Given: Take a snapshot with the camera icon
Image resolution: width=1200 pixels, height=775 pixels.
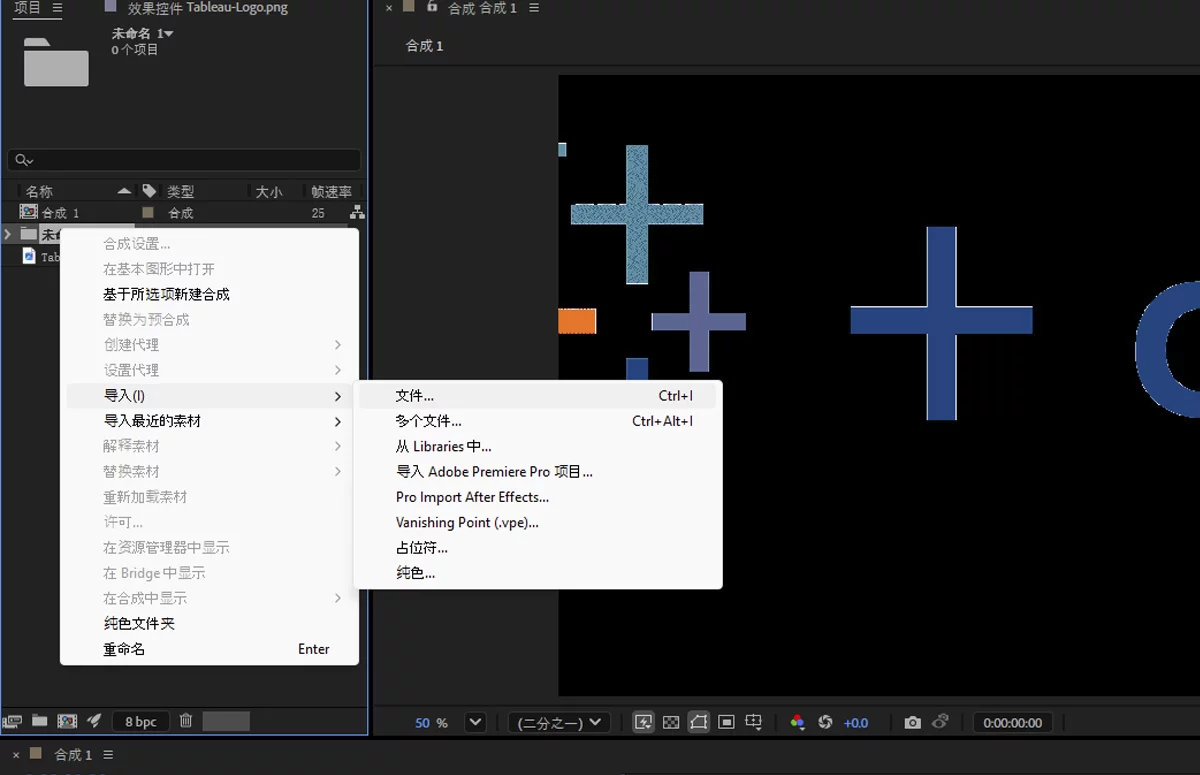Looking at the screenshot, I should tap(912, 722).
